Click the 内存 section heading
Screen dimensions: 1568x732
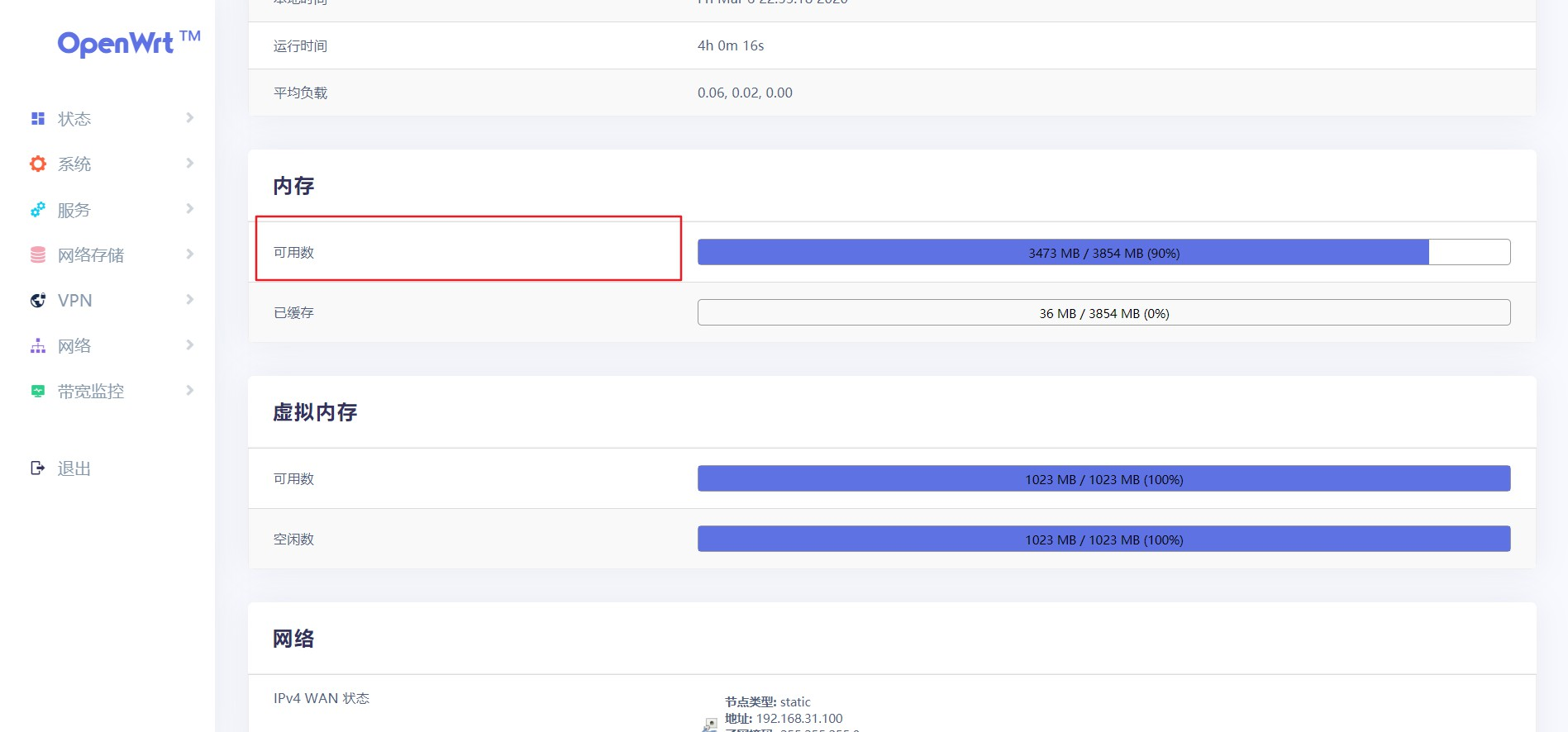293,186
